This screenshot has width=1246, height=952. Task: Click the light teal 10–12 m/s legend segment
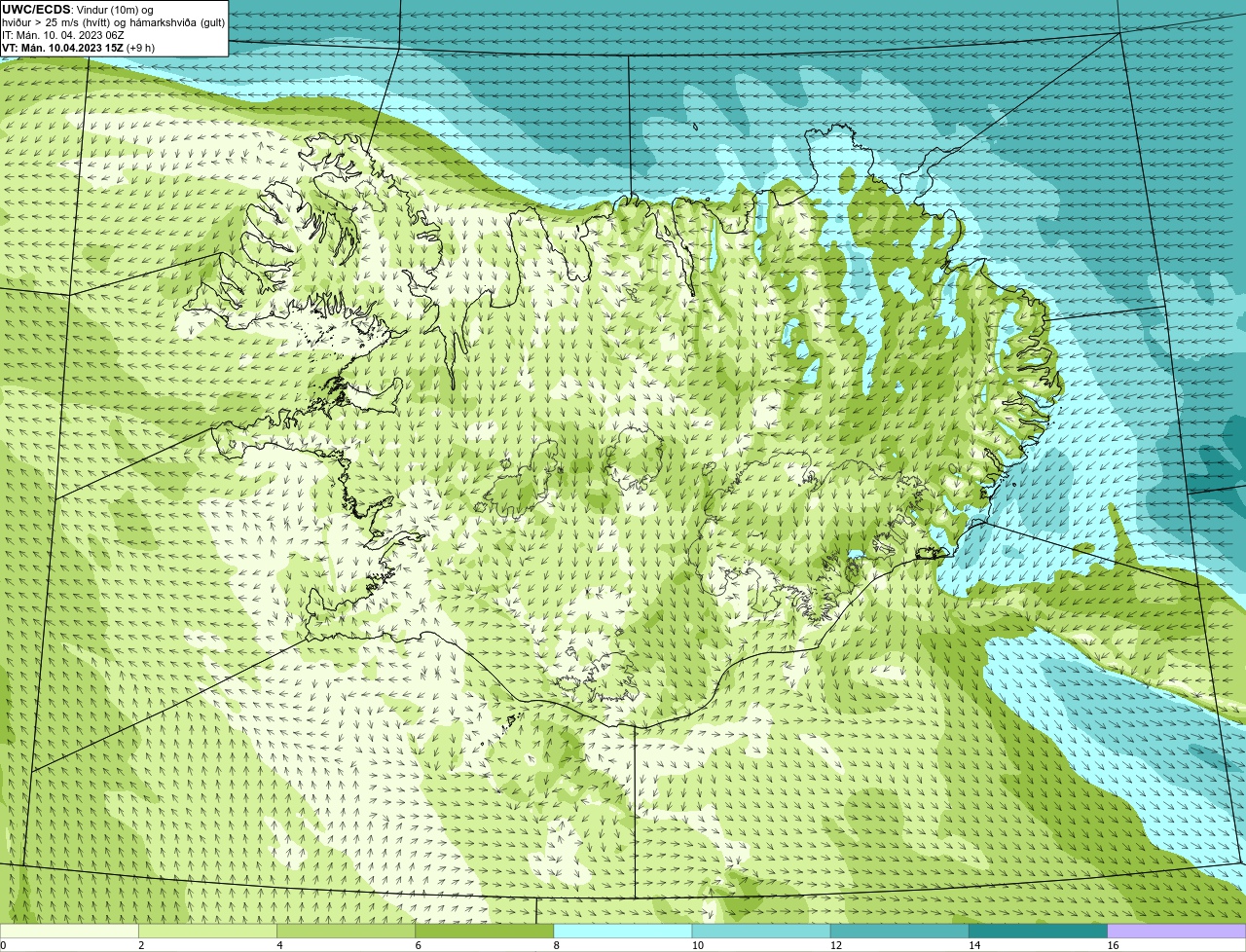pyautogui.click(x=761, y=931)
